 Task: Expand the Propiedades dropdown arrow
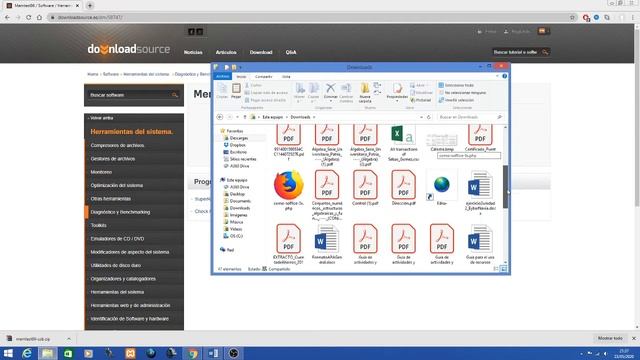click(397, 101)
